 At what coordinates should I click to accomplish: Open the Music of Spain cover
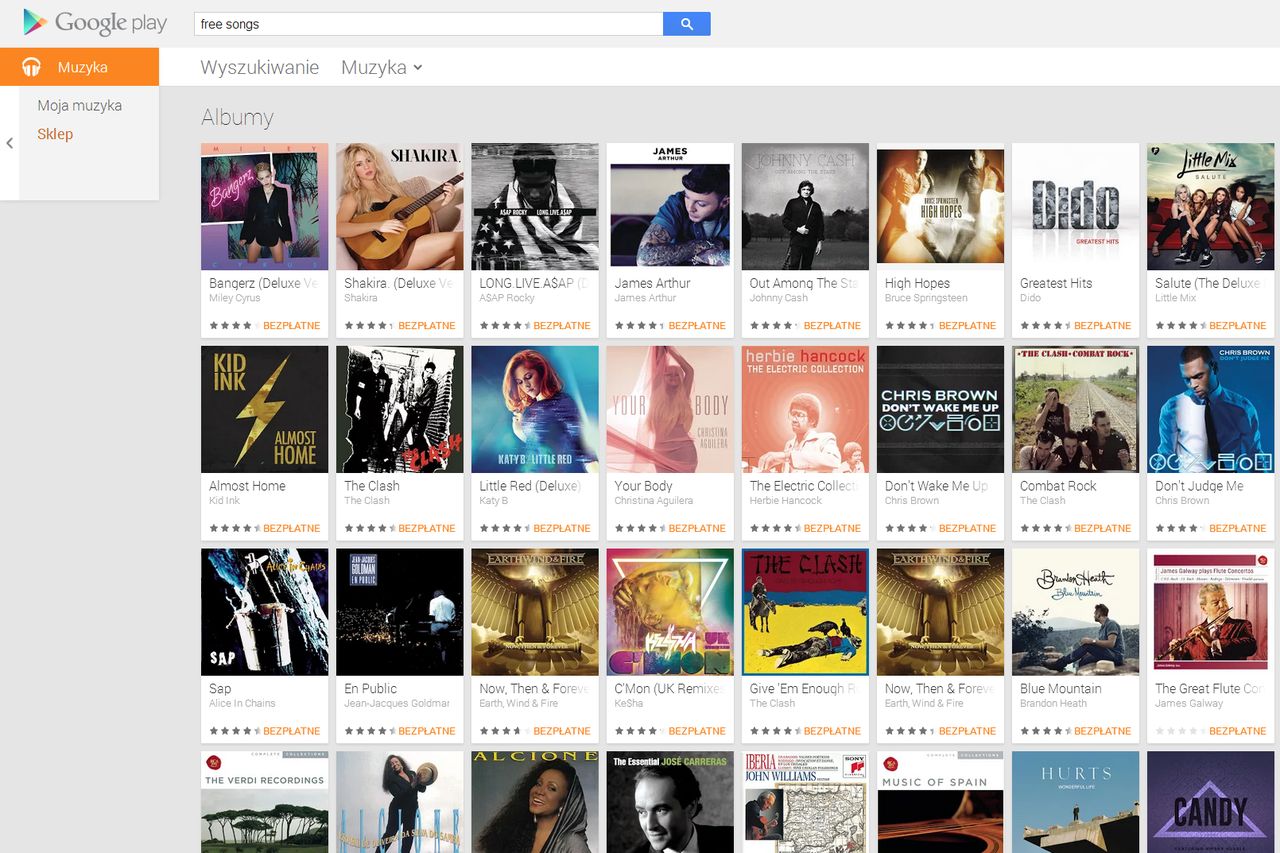coord(941,802)
